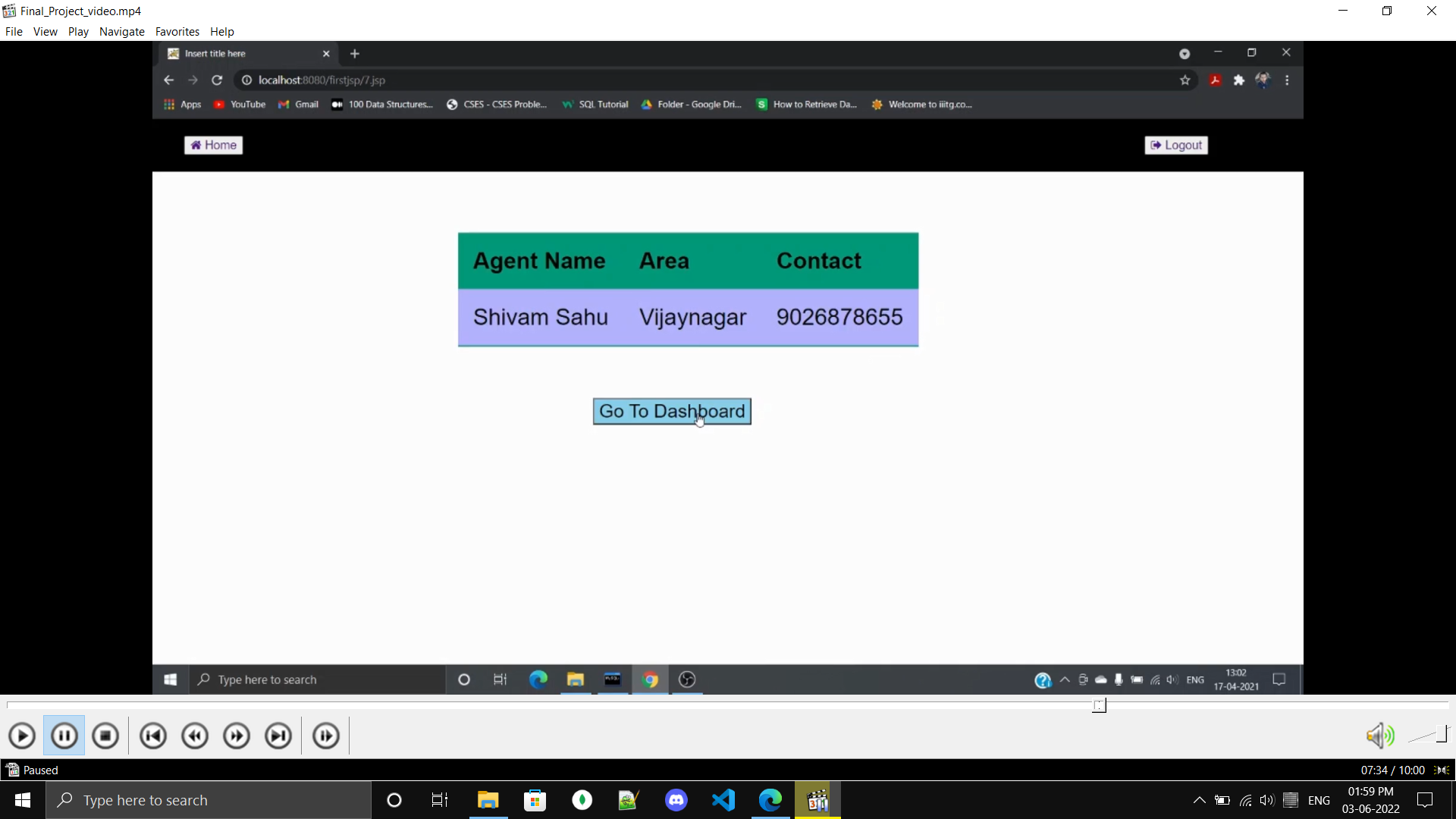Click the Pause icon to resume playback
Viewport: 1456px width, 819px height.
click(64, 736)
